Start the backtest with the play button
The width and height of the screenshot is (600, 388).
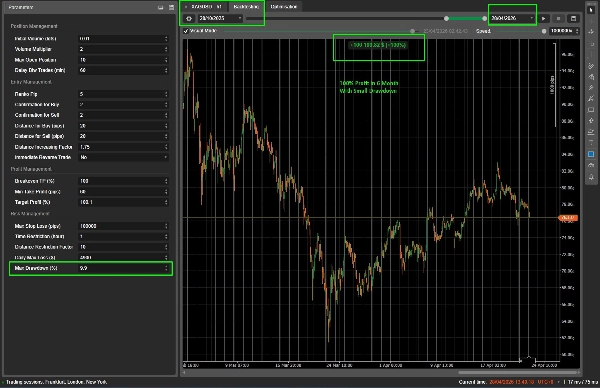click(x=544, y=18)
